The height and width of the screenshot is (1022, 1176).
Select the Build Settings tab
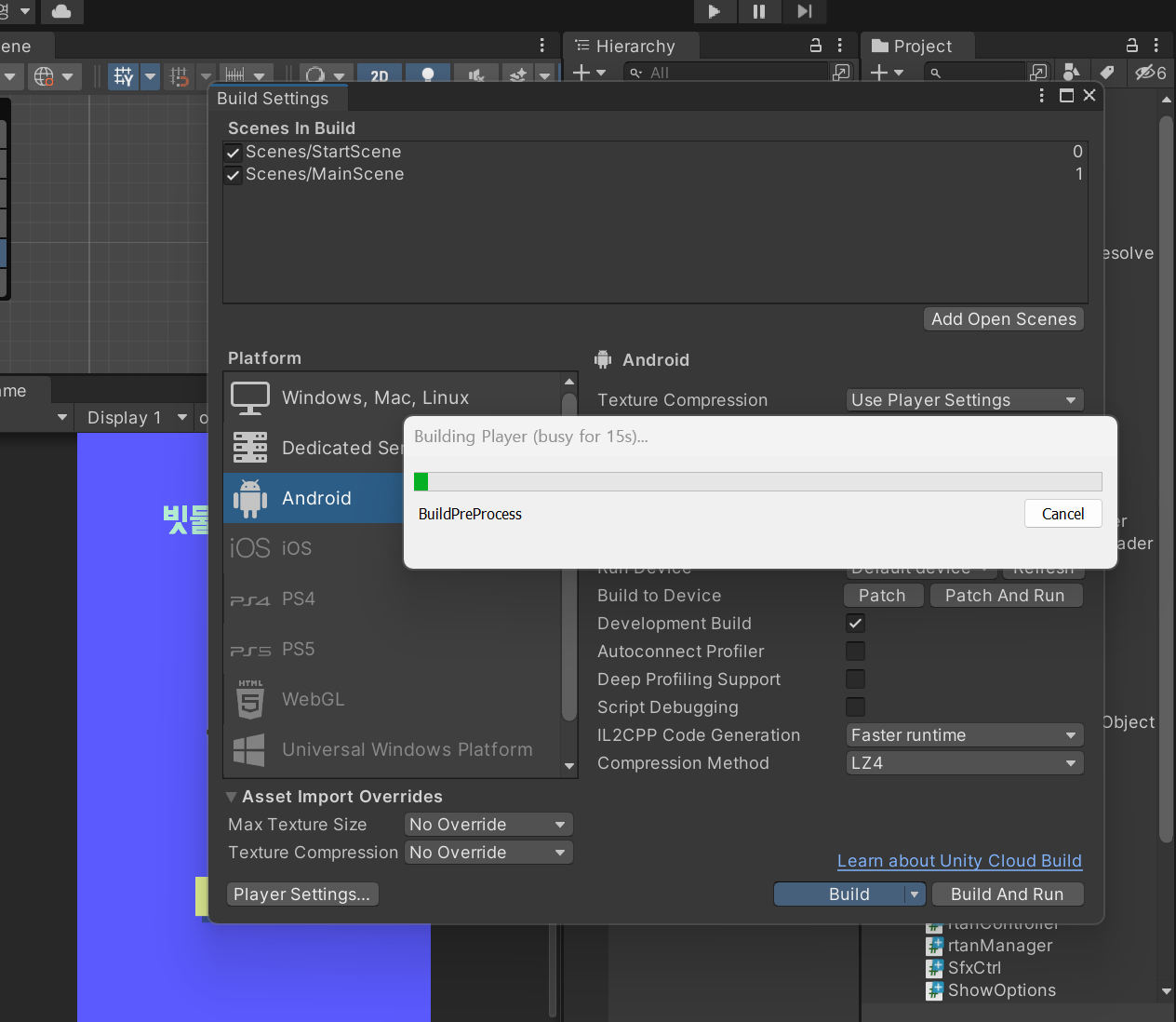[x=273, y=99]
